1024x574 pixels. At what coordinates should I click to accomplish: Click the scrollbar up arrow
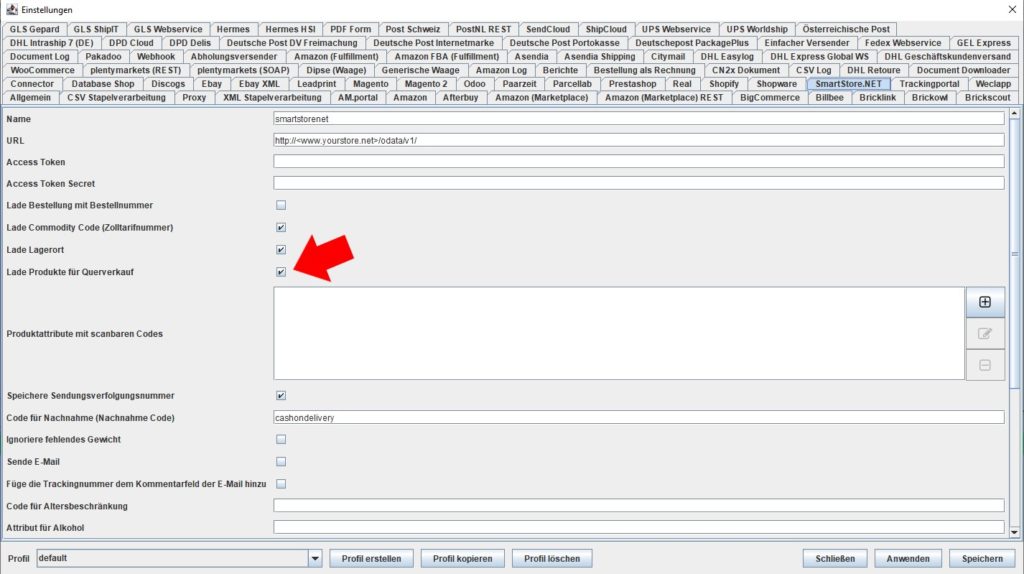(x=1014, y=114)
